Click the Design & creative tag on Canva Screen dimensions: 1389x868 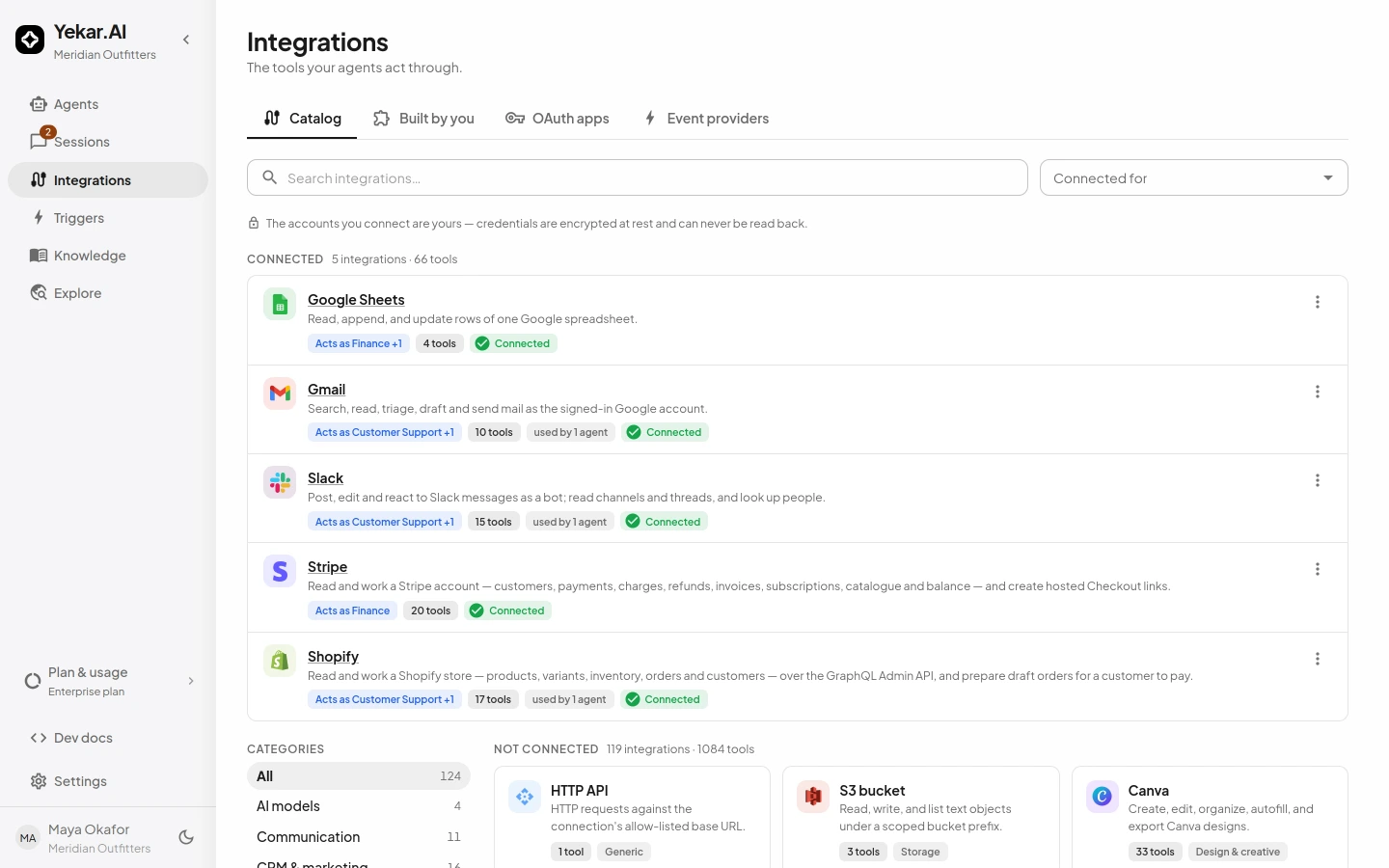coord(1238,852)
